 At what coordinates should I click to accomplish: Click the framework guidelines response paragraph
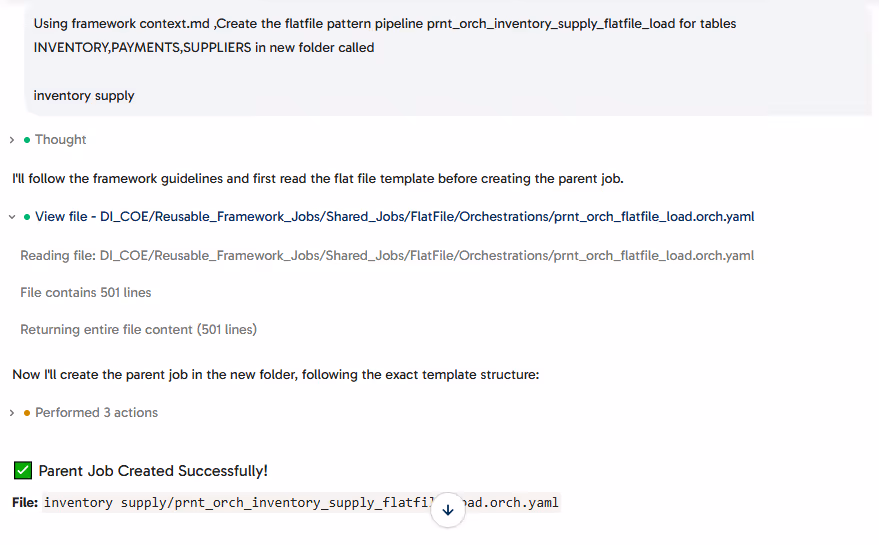click(317, 179)
